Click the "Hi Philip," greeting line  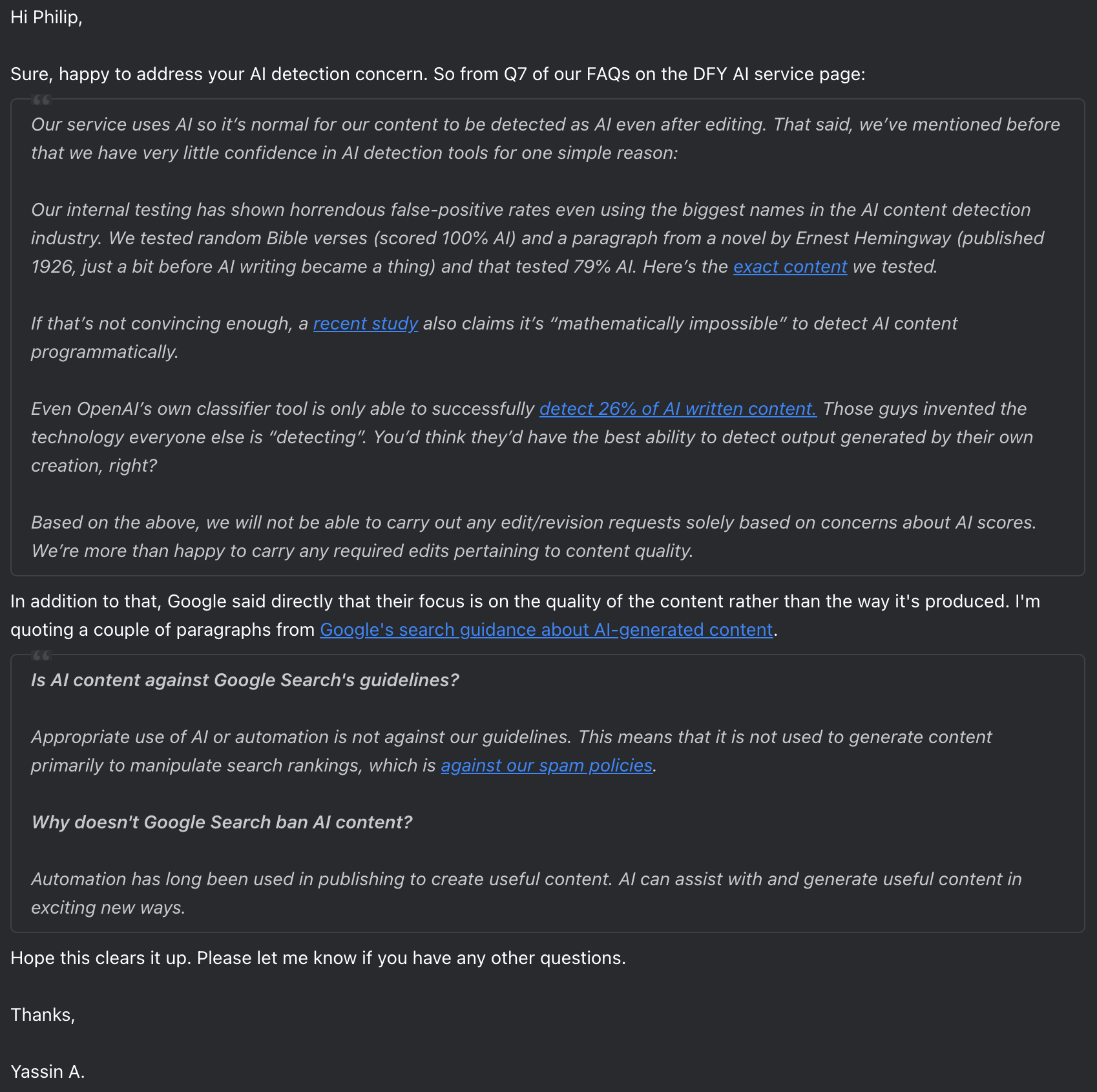coord(47,17)
